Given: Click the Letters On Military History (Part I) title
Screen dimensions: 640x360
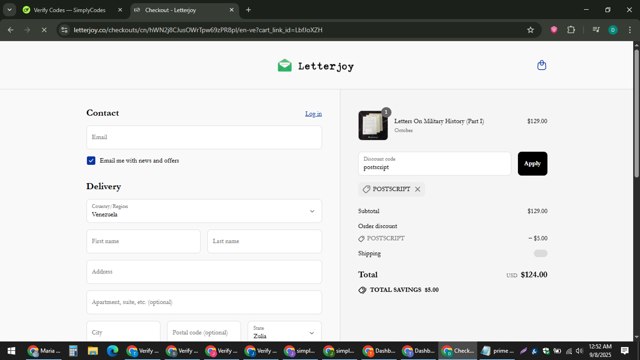Looking at the screenshot, I should tap(439, 121).
